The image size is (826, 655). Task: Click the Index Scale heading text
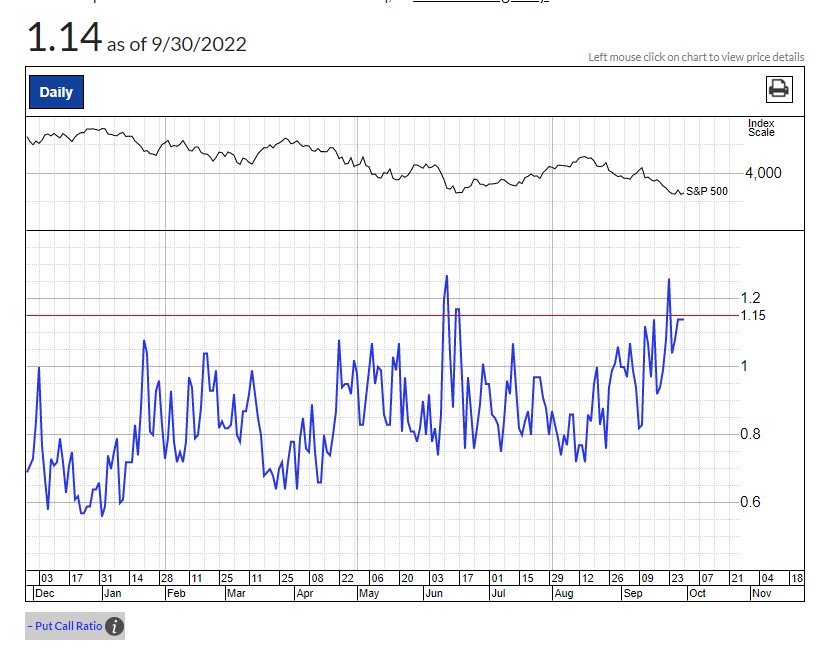click(x=761, y=128)
